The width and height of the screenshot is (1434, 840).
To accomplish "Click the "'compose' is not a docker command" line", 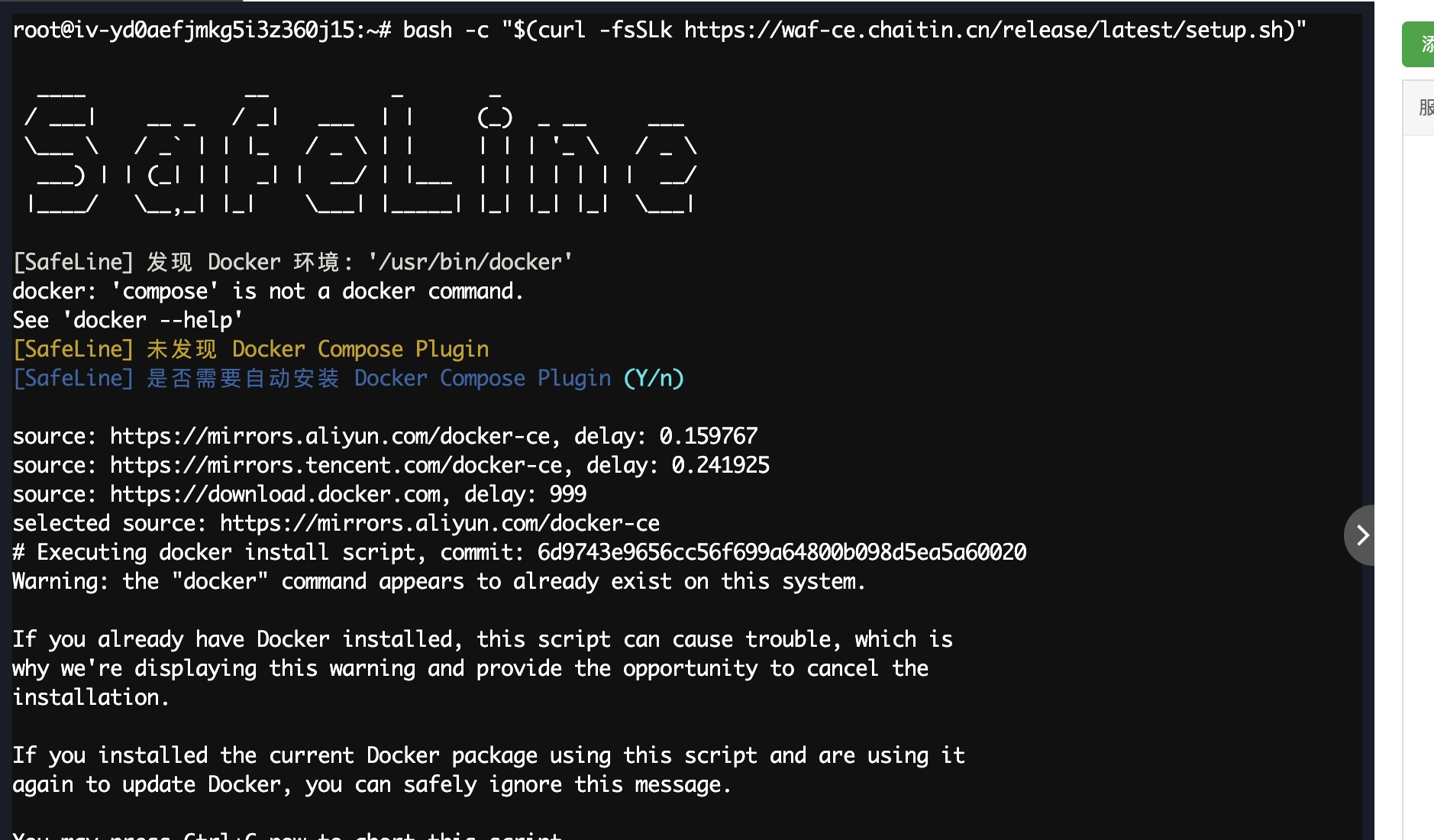I will pos(267,291).
